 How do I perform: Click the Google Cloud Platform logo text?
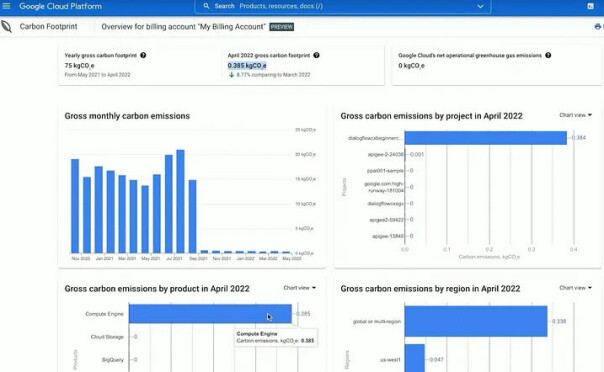[60, 6]
